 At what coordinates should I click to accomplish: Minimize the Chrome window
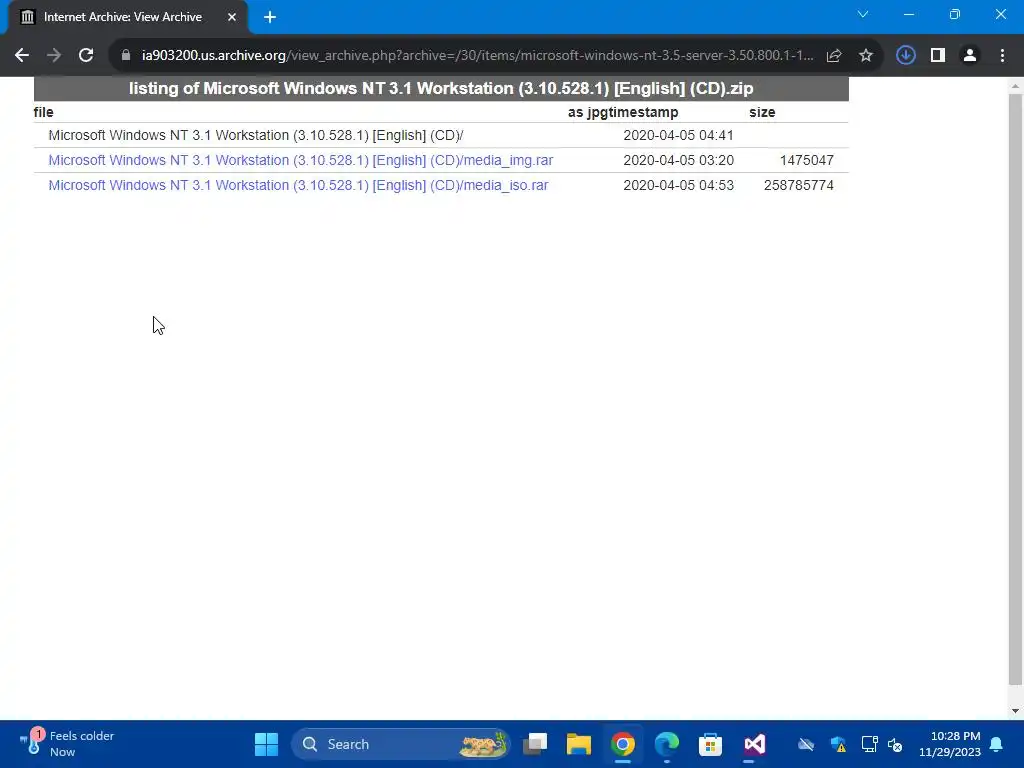coord(908,14)
